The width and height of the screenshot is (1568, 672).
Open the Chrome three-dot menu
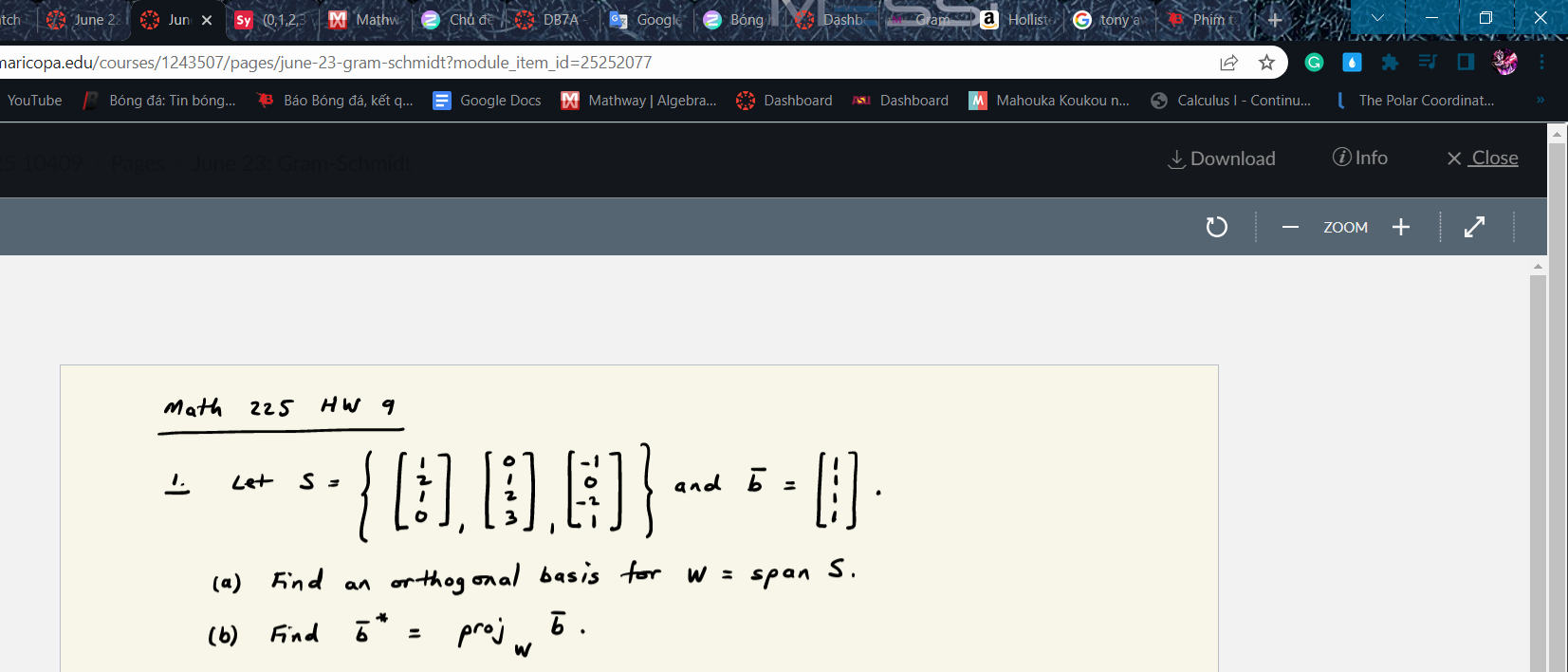pyautogui.click(x=1542, y=63)
